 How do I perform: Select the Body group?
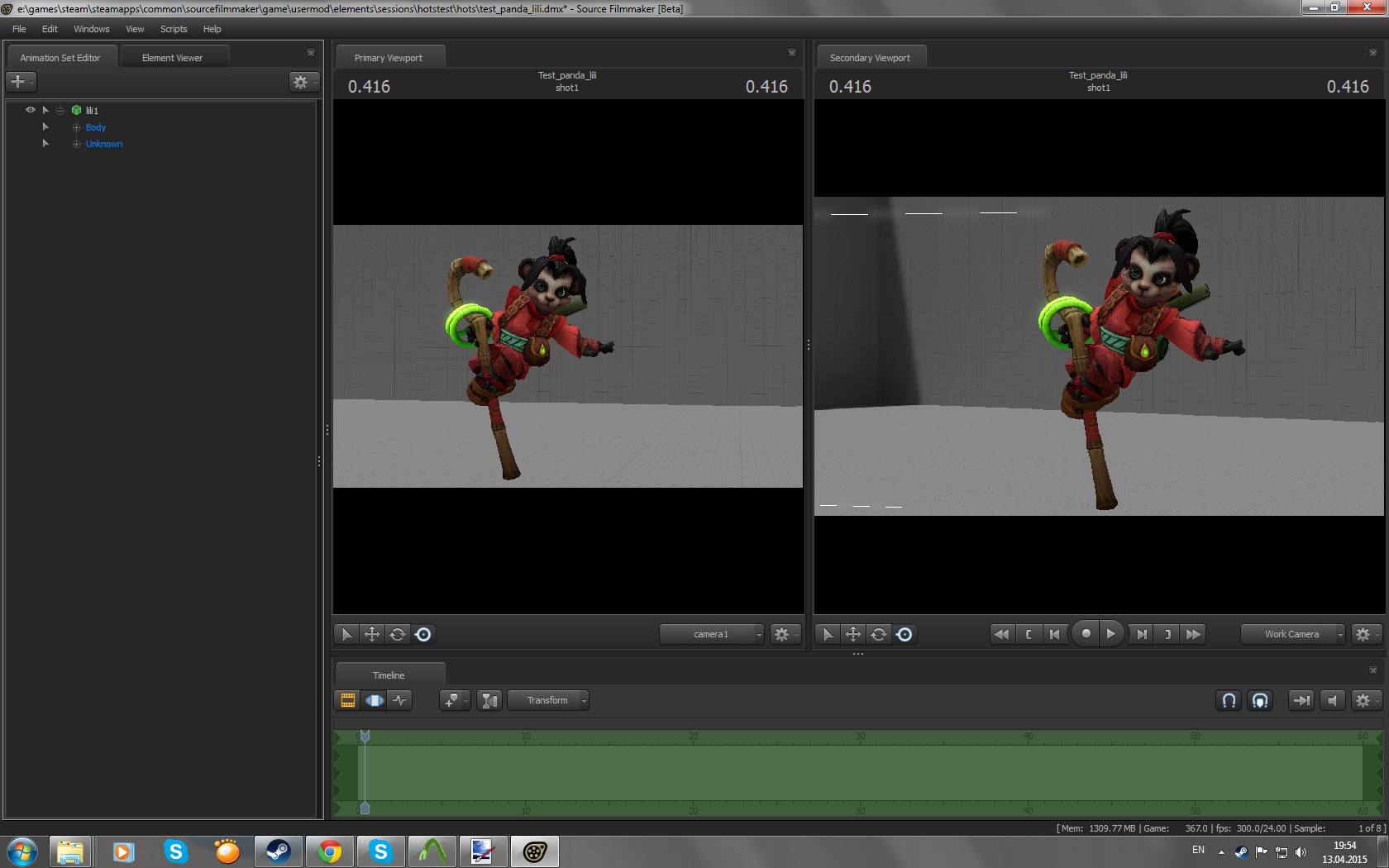click(96, 127)
